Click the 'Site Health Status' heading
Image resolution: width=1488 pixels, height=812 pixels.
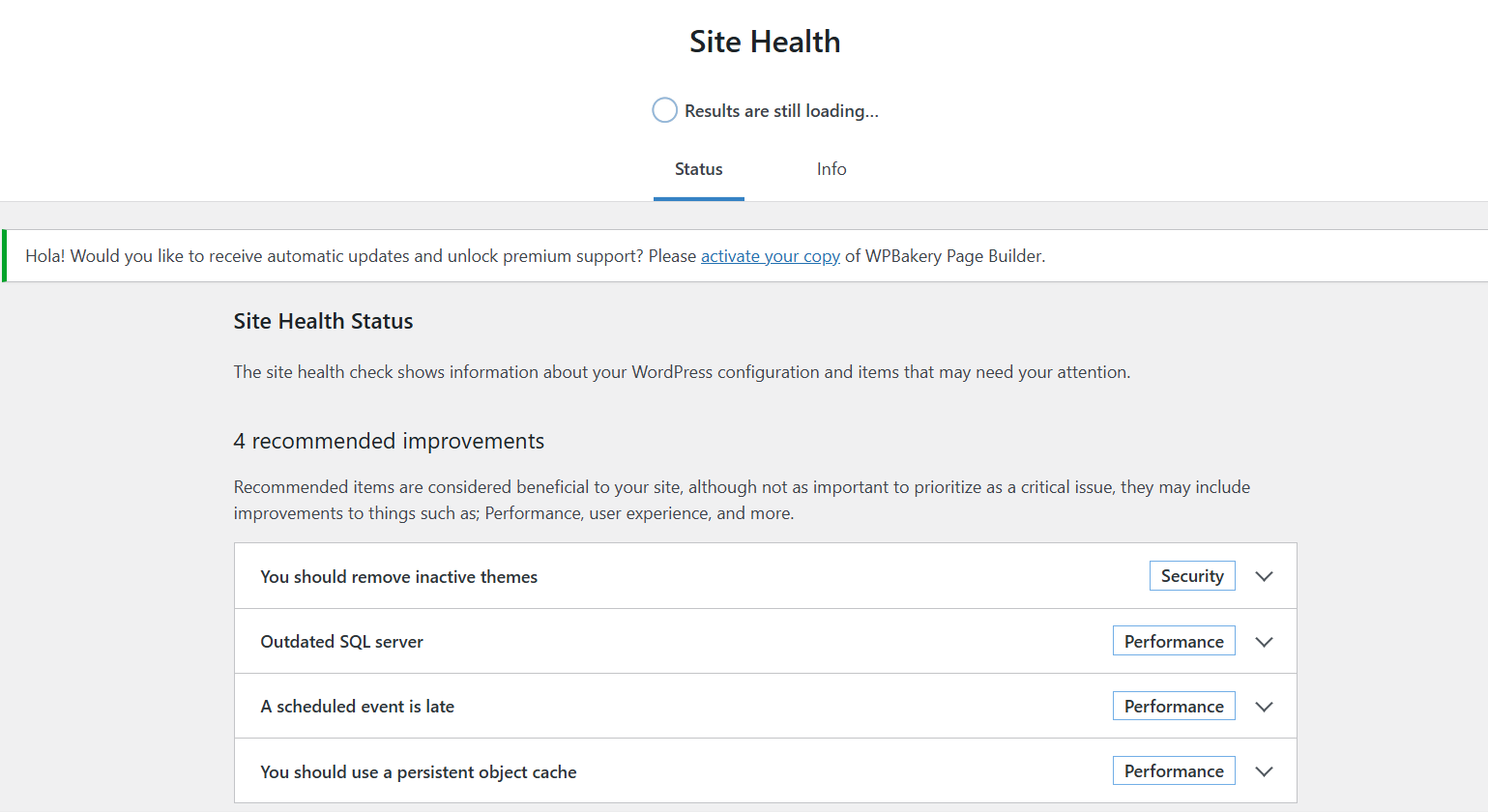click(323, 322)
